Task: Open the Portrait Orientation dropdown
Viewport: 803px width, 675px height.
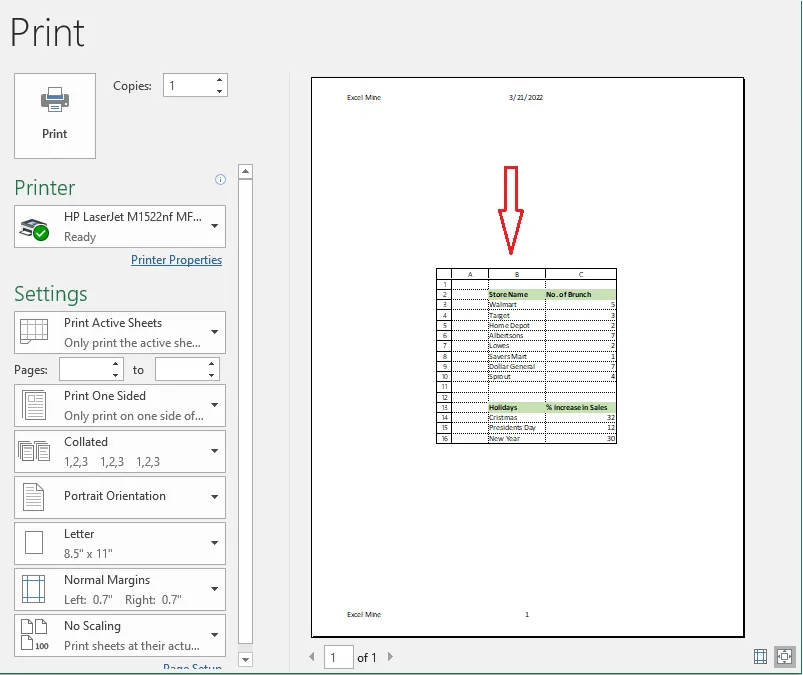Action: (x=120, y=497)
